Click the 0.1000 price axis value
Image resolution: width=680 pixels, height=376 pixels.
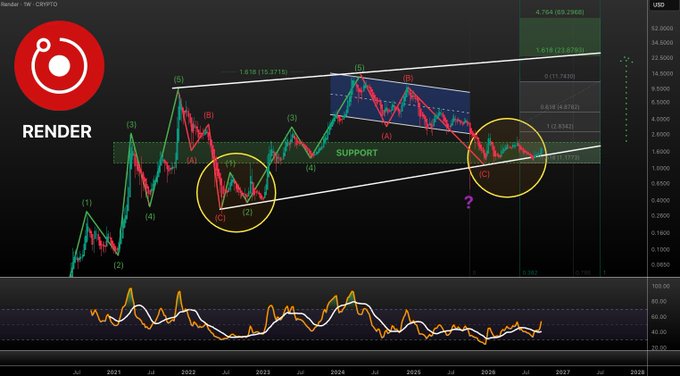click(660, 249)
